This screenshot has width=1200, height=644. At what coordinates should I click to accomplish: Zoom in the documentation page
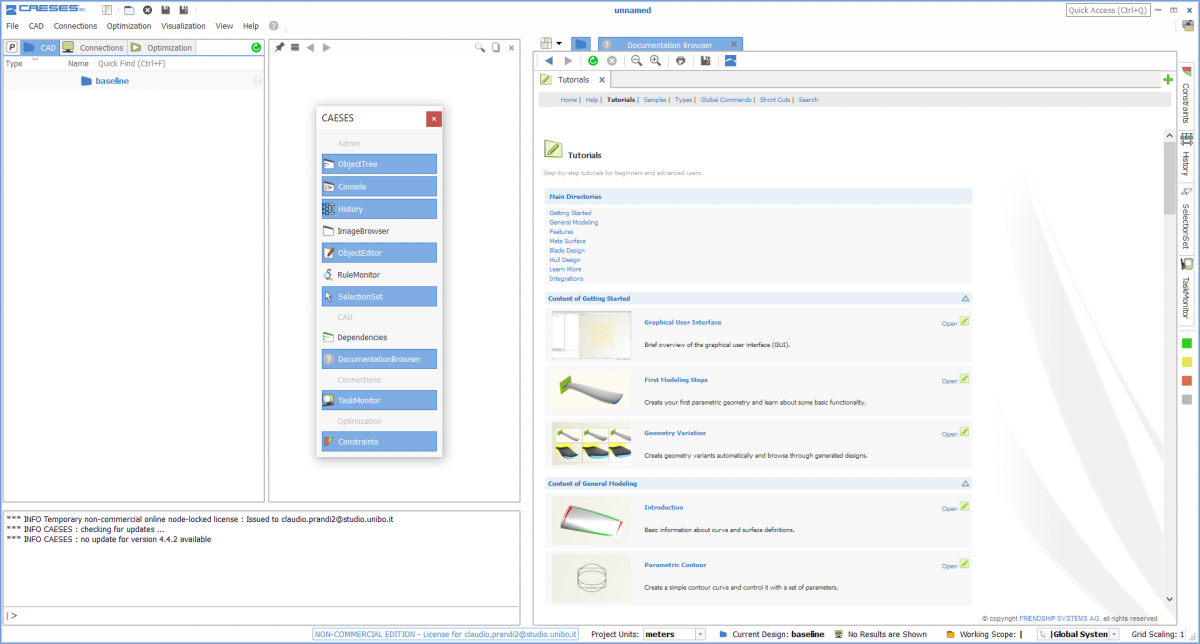pos(655,61)
